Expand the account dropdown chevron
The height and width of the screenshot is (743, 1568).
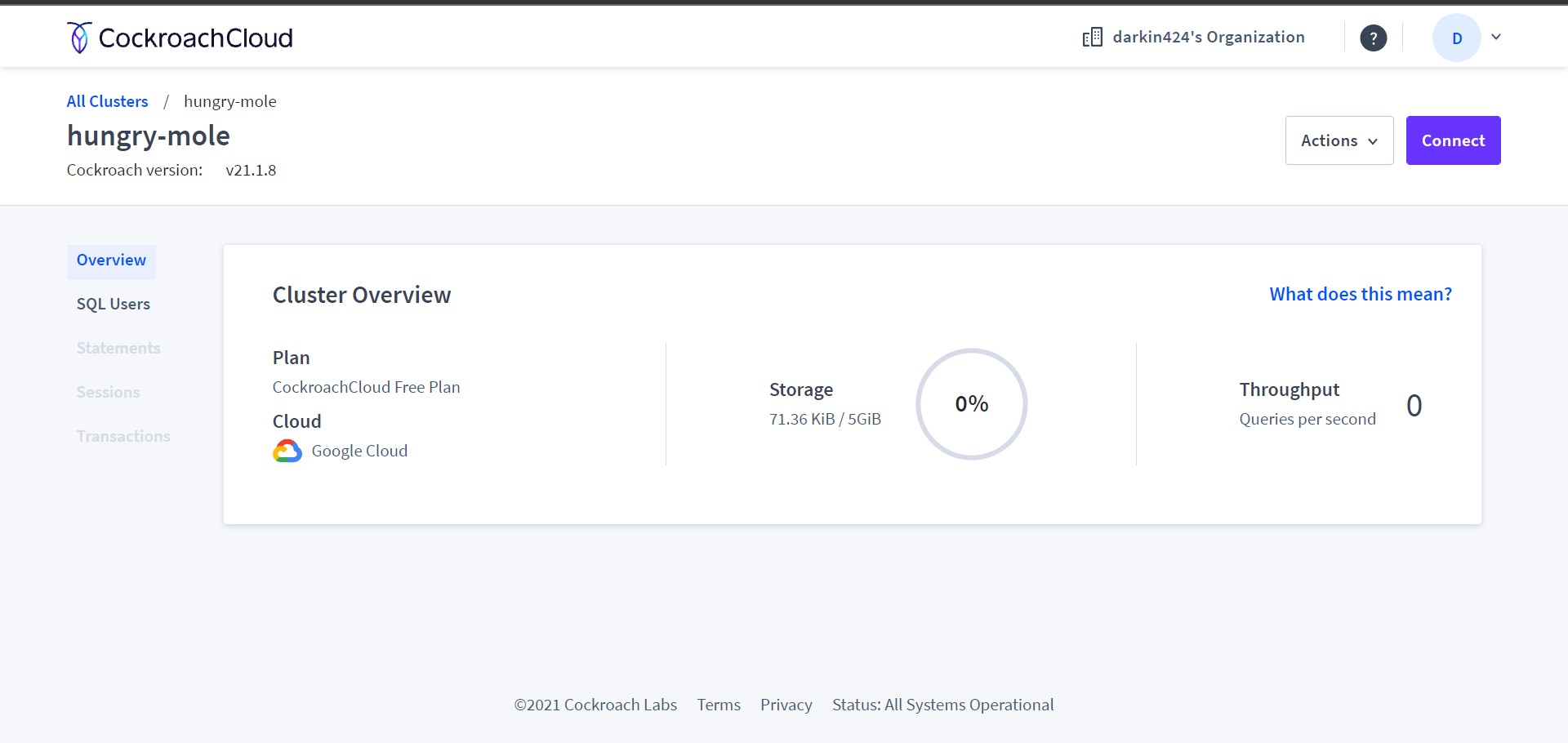[x=1496, y=37]
